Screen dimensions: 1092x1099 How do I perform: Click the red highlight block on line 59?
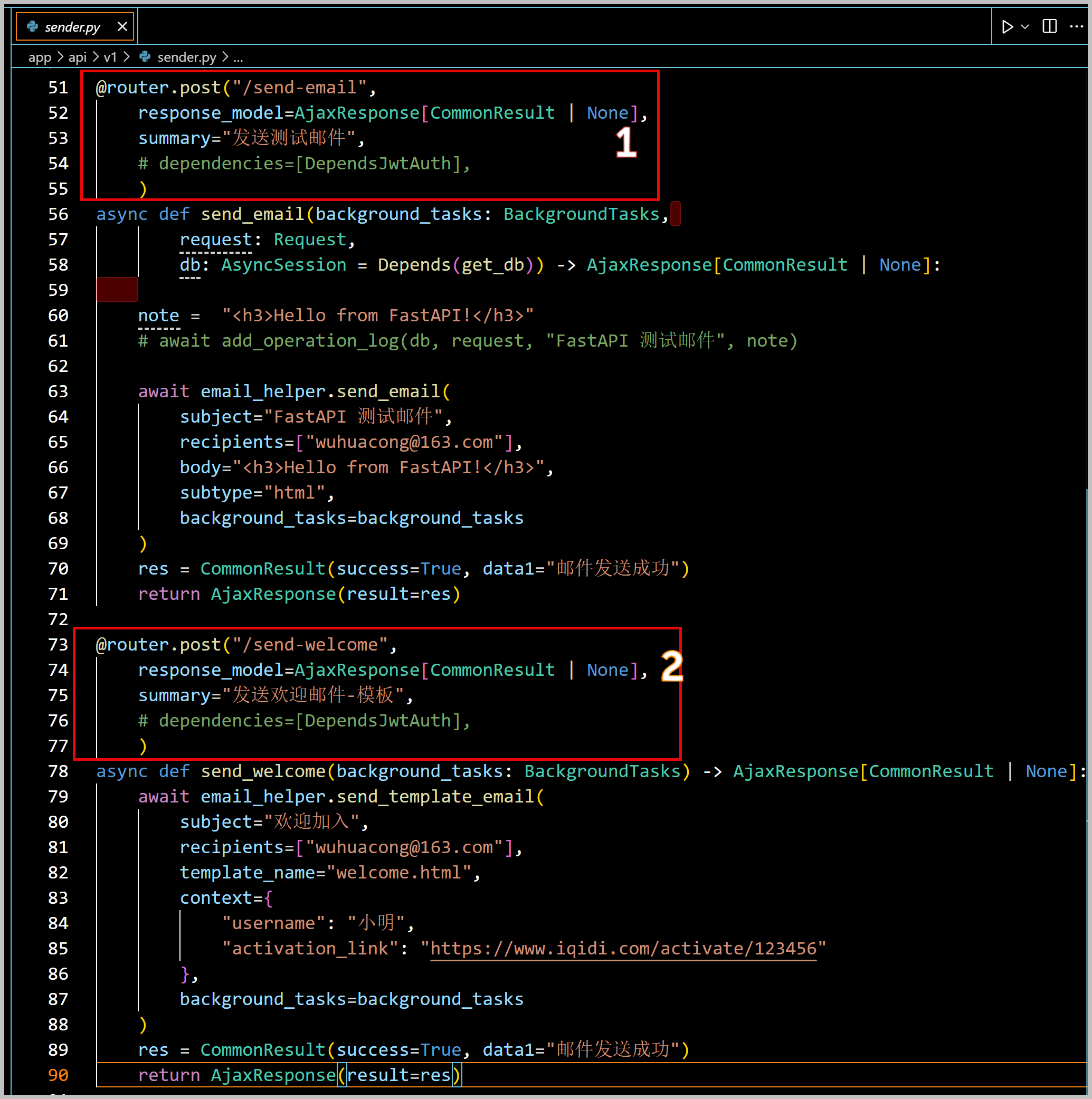click(x=117, y=290)
